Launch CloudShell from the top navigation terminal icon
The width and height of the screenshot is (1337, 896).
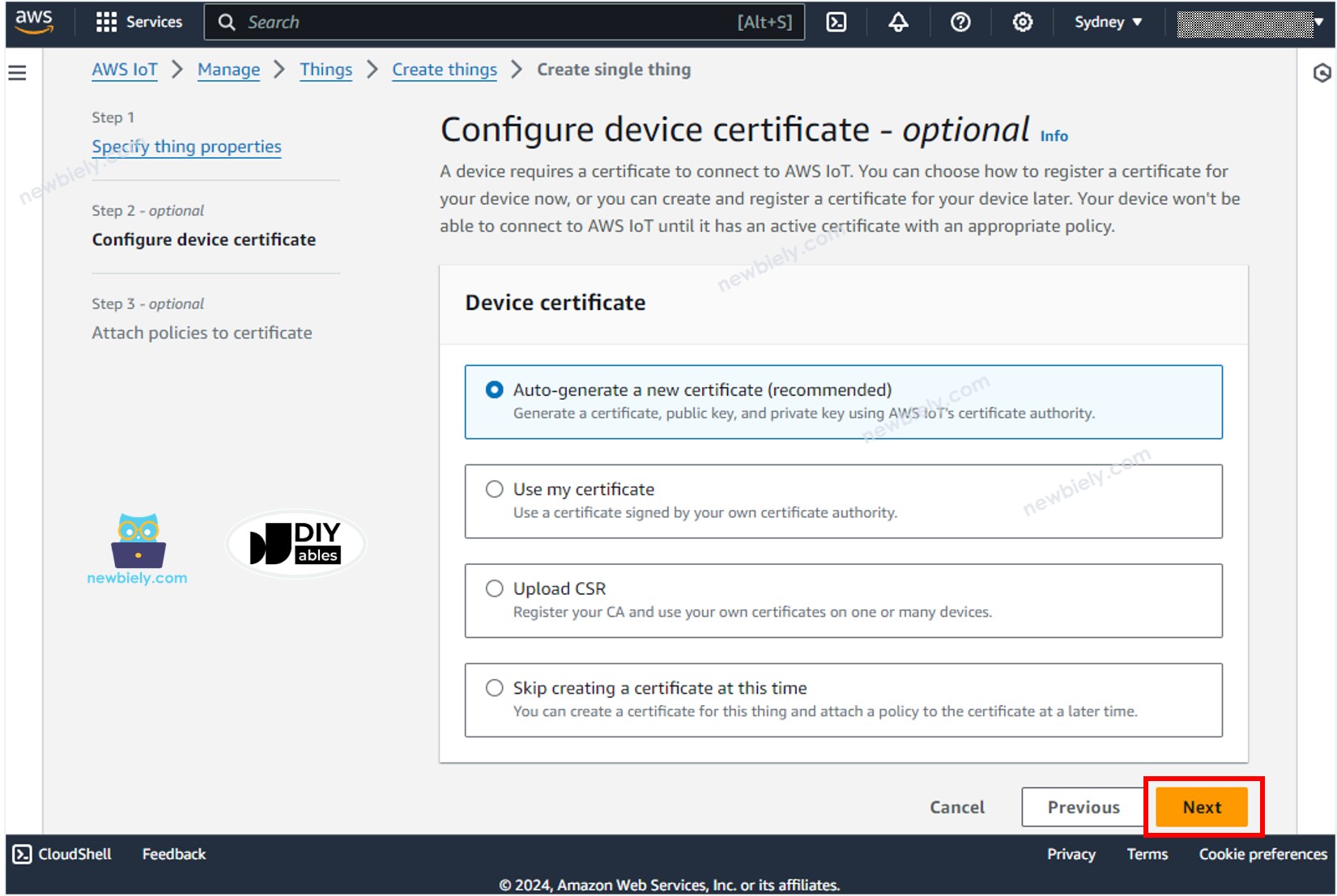pyautogui.click(x=836, y=22)
